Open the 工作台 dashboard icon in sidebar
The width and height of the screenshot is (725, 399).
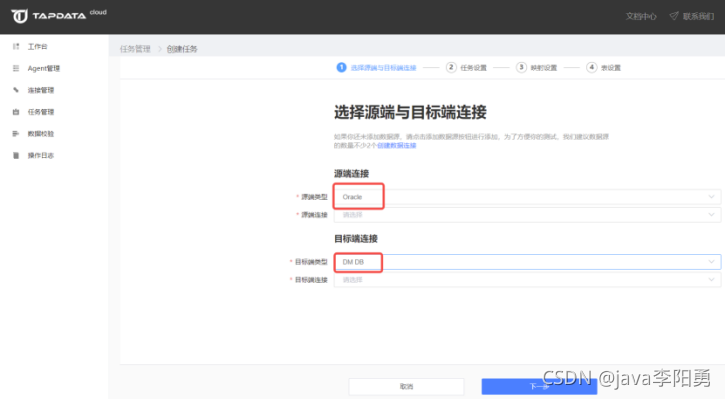tap(16, 46)
